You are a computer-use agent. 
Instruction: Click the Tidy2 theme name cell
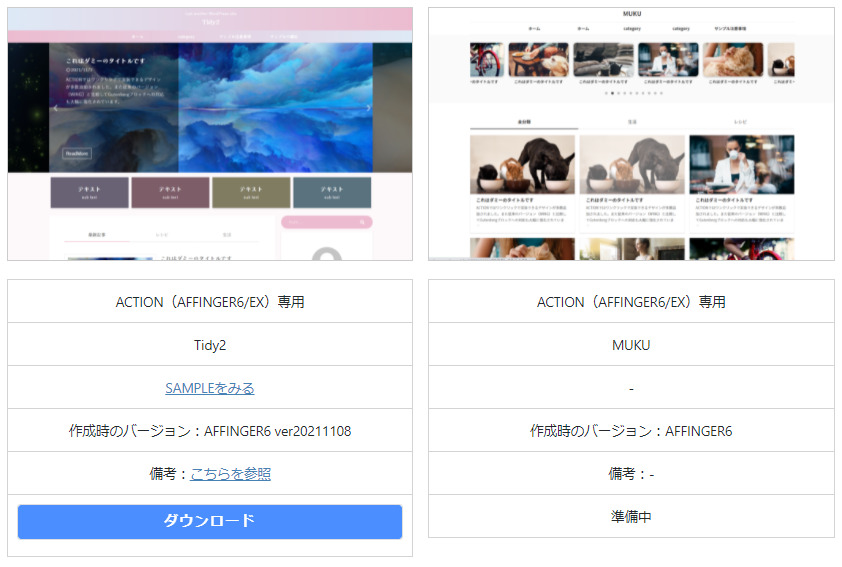click(x=210, y=345)
